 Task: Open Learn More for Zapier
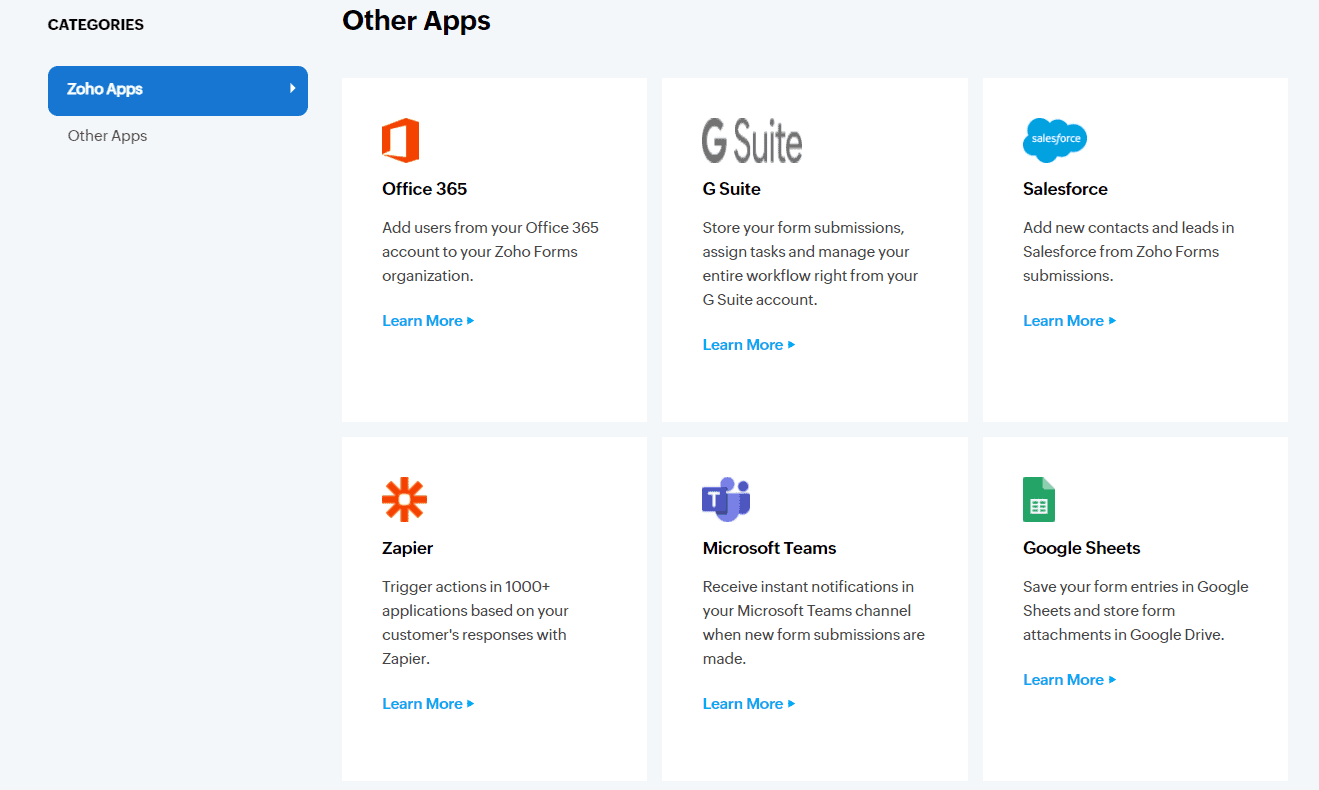tap(428, 704)
